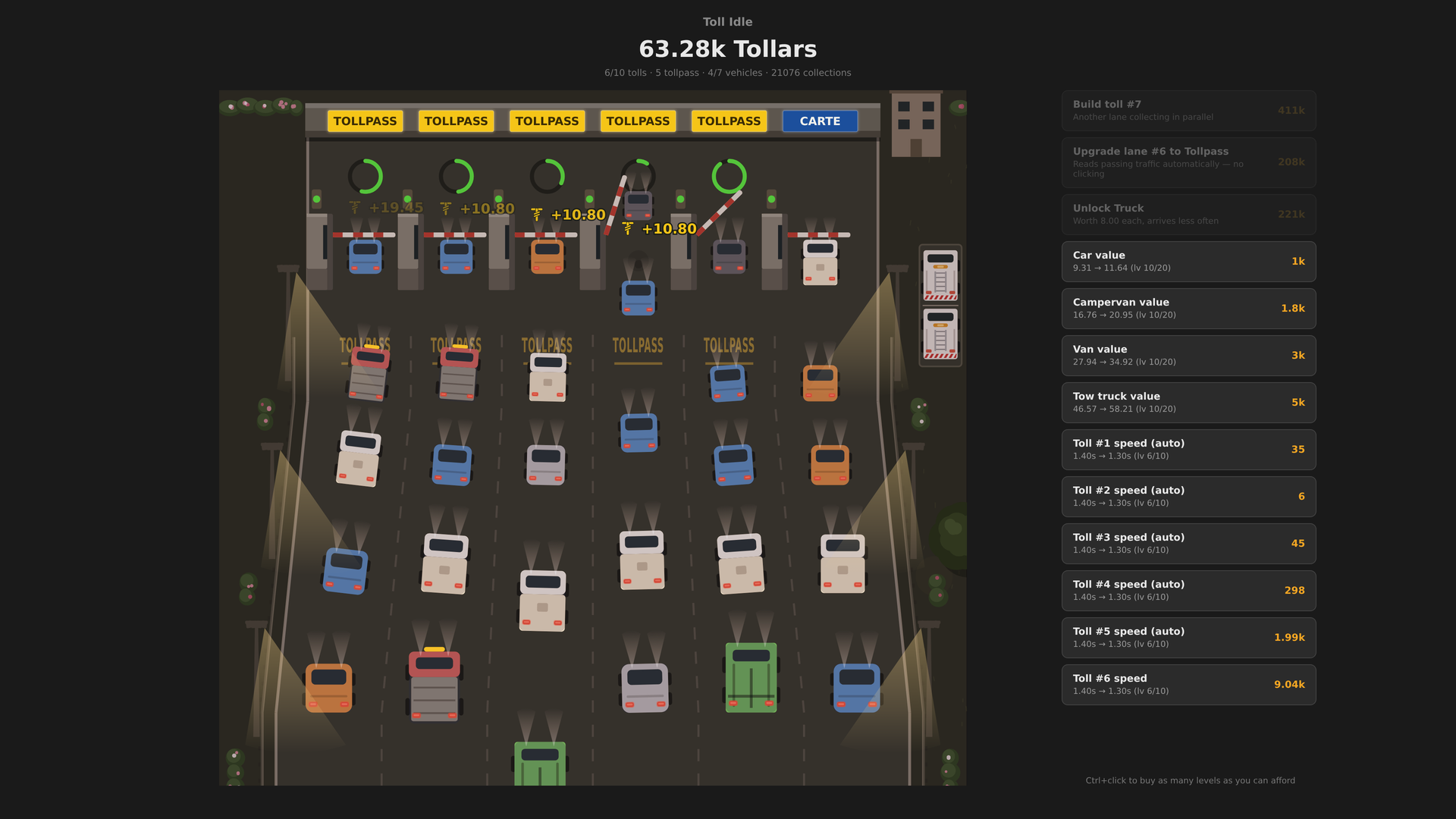The height and width of the screenshot is (819, 1456).
Task: Click the blue CARTE booth sign
Action: 820,121
